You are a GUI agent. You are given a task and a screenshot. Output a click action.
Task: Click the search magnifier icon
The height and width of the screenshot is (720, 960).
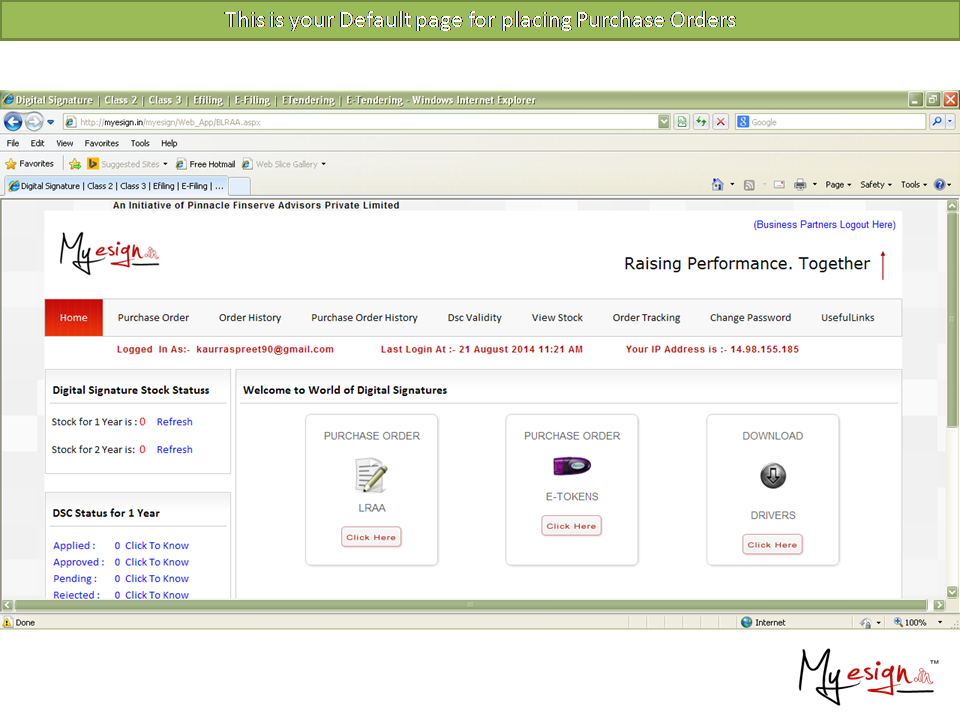pyautogui.click(x=937, y=122)
